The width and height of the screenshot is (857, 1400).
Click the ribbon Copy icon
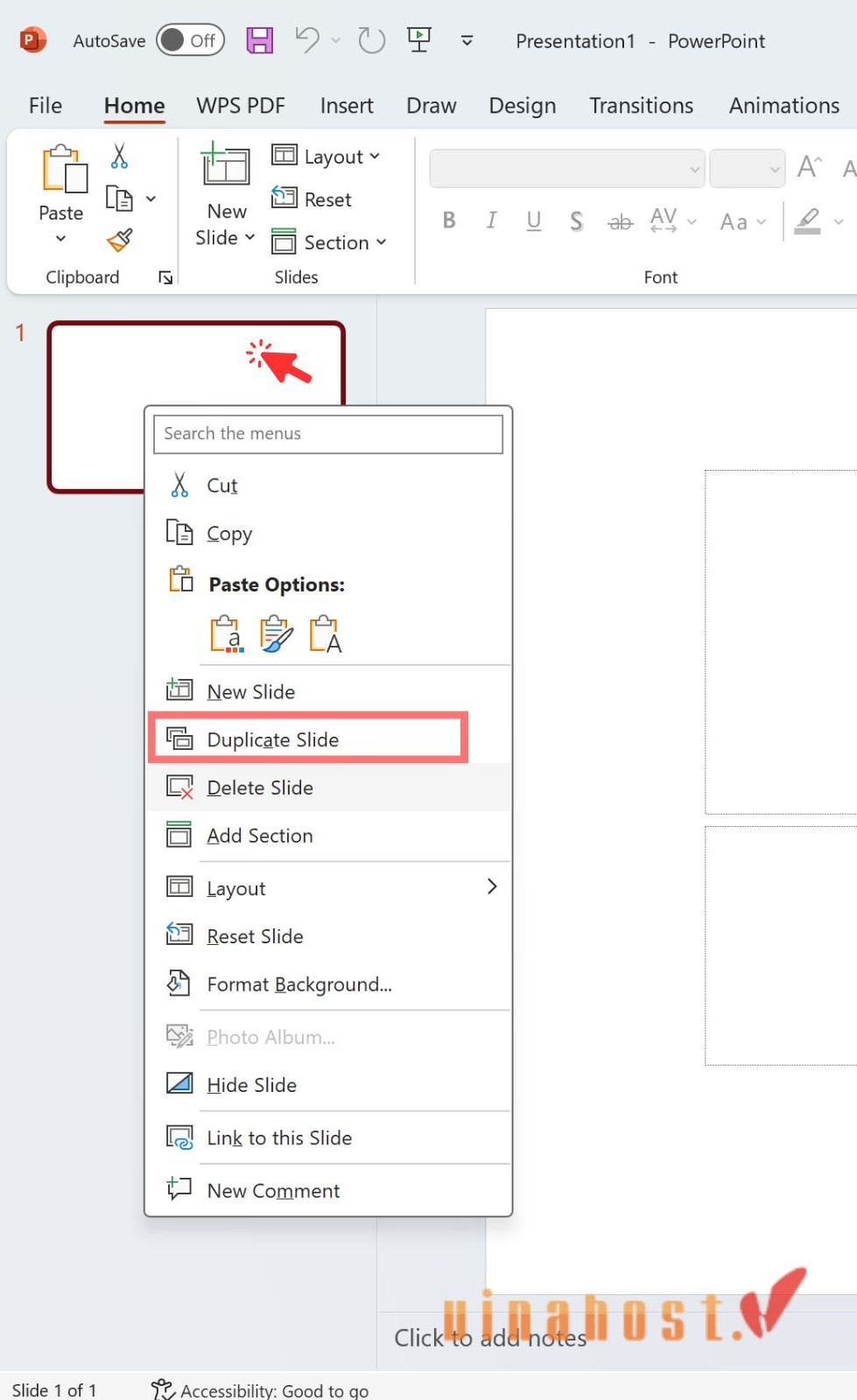click(x=119, y=199)
